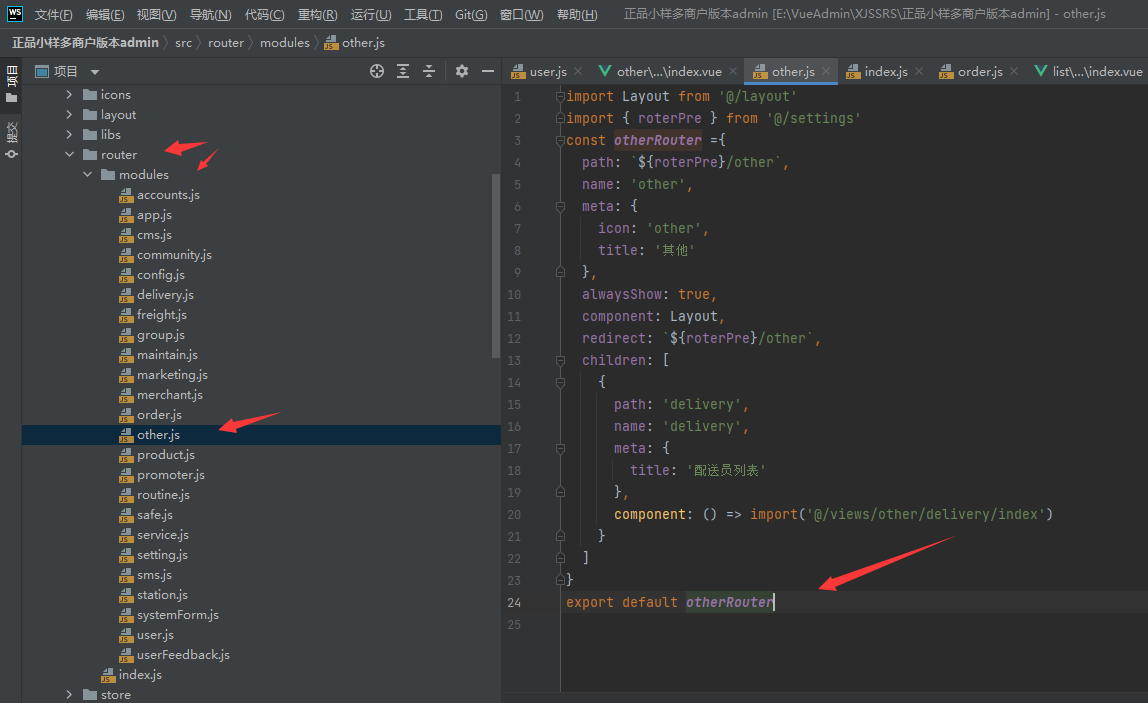Open the 帮助(H) menu
Viewport: 1148px width, 703px height.
[x=577, y=15]
